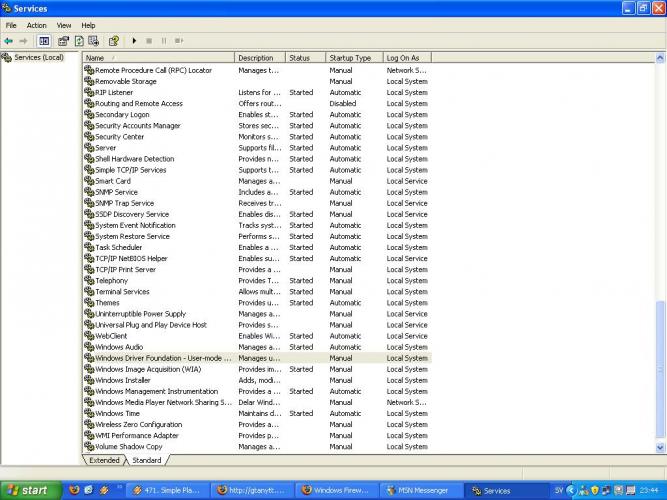Click the Refresh toolbar icon
Image resolution: width=667 pixels, height=500 pixels.
coord(78,41)
